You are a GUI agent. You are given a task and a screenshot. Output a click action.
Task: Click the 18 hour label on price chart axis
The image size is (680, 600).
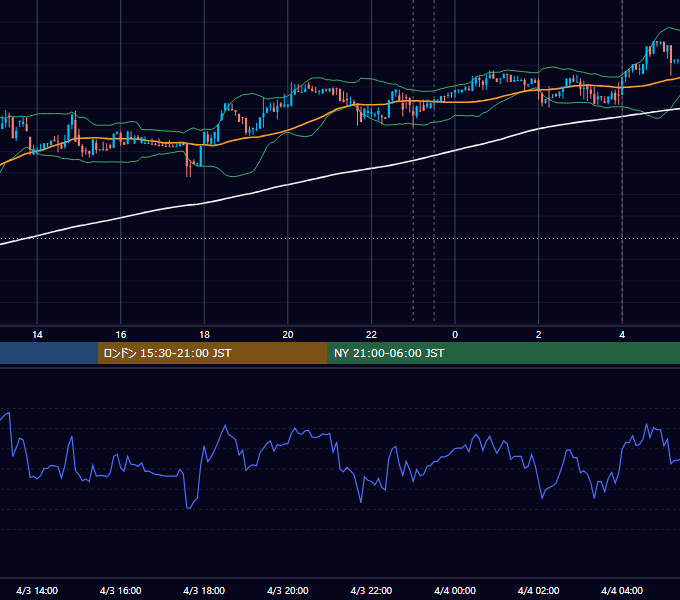coord(204,335)
